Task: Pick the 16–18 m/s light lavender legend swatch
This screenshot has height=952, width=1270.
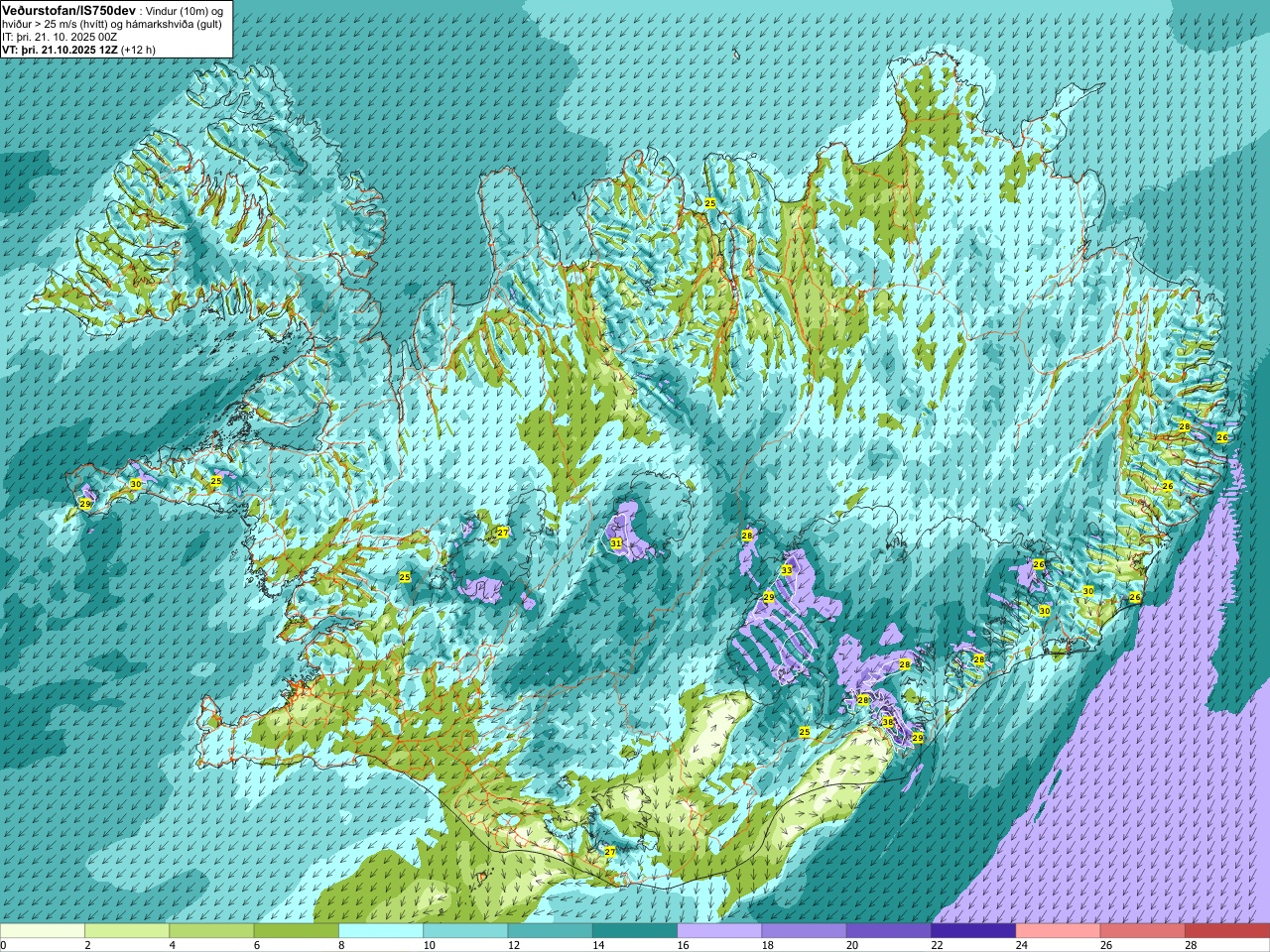Action: 719,931
